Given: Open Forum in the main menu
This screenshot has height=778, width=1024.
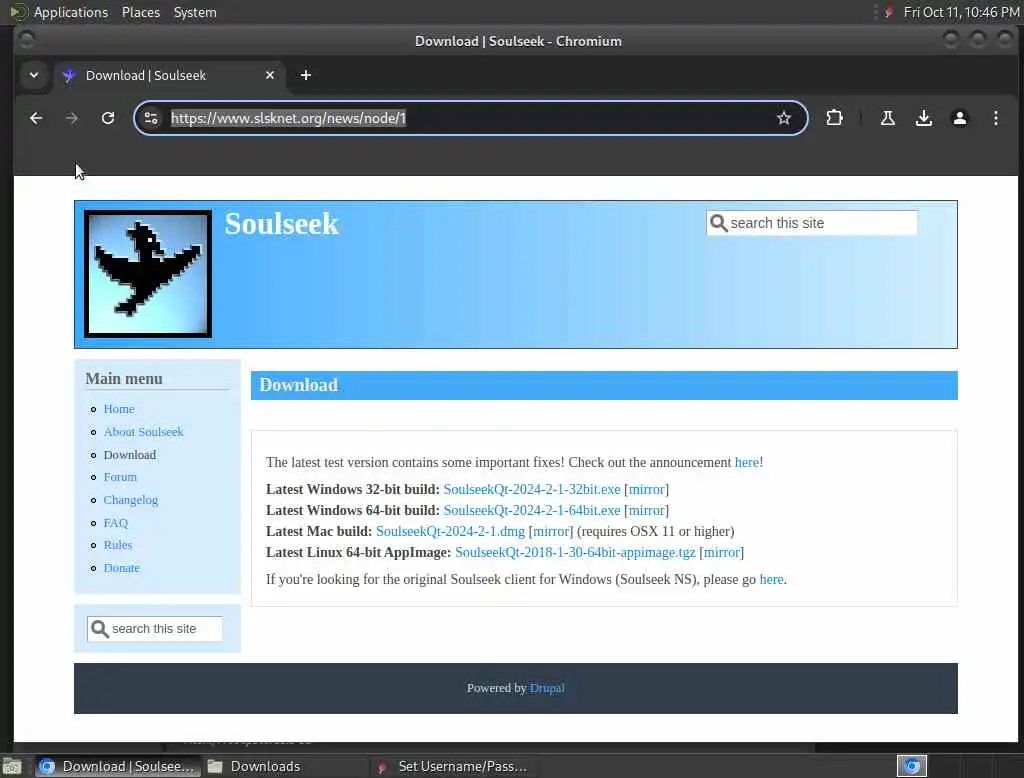Looking at the screenshot, I should click(120, 477).
